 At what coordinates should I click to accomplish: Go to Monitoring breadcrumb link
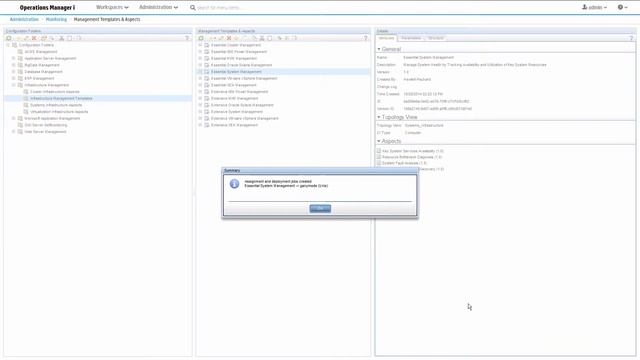pyautogui.click(x=56, y=19)
